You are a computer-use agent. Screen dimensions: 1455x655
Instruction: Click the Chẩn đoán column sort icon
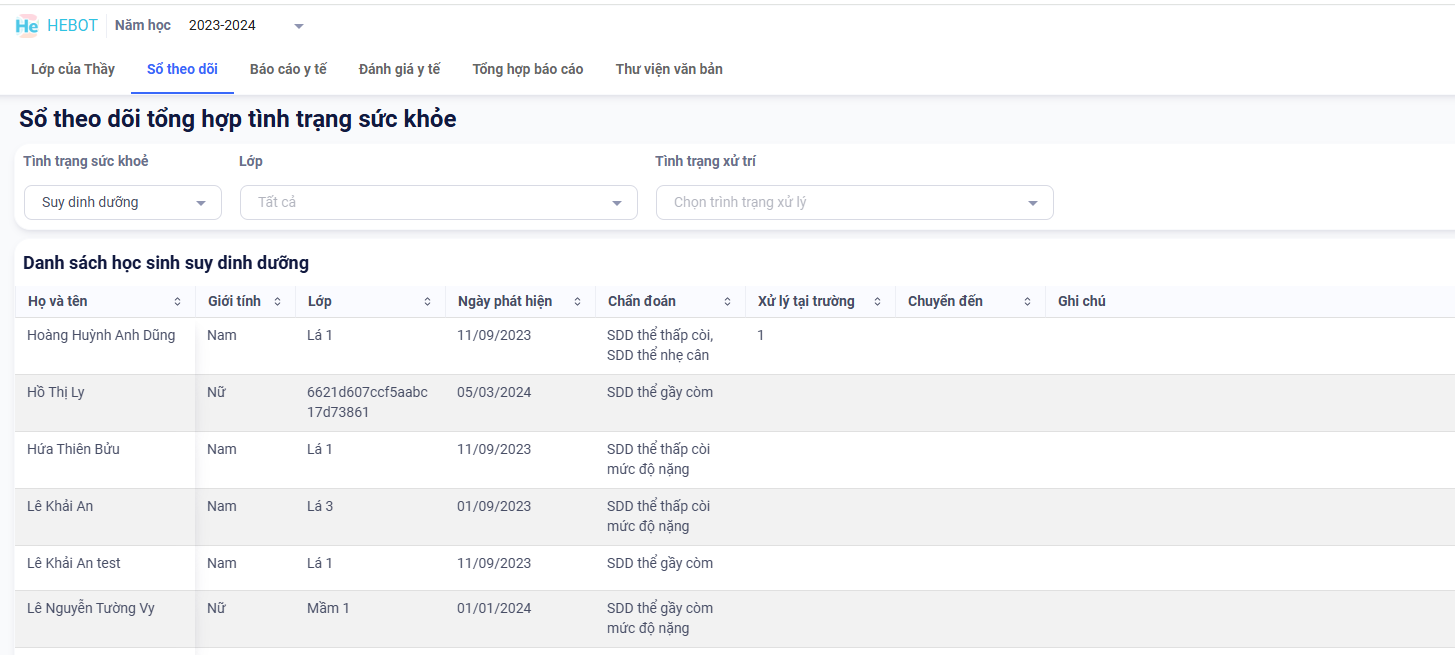(x=727, y=302)
